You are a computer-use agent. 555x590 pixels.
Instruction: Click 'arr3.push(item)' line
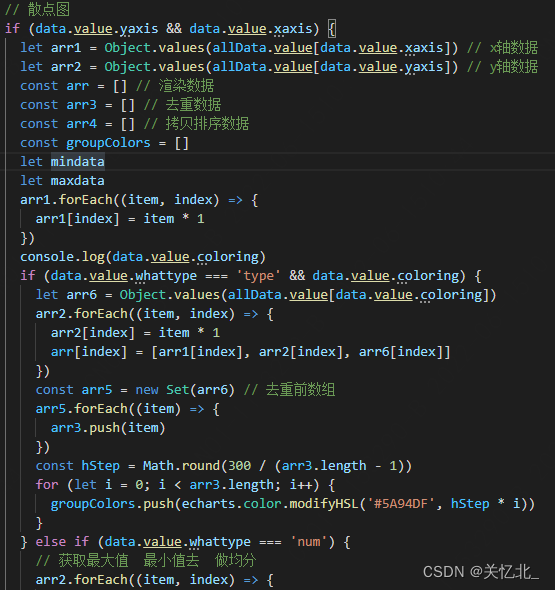point(108,428)
